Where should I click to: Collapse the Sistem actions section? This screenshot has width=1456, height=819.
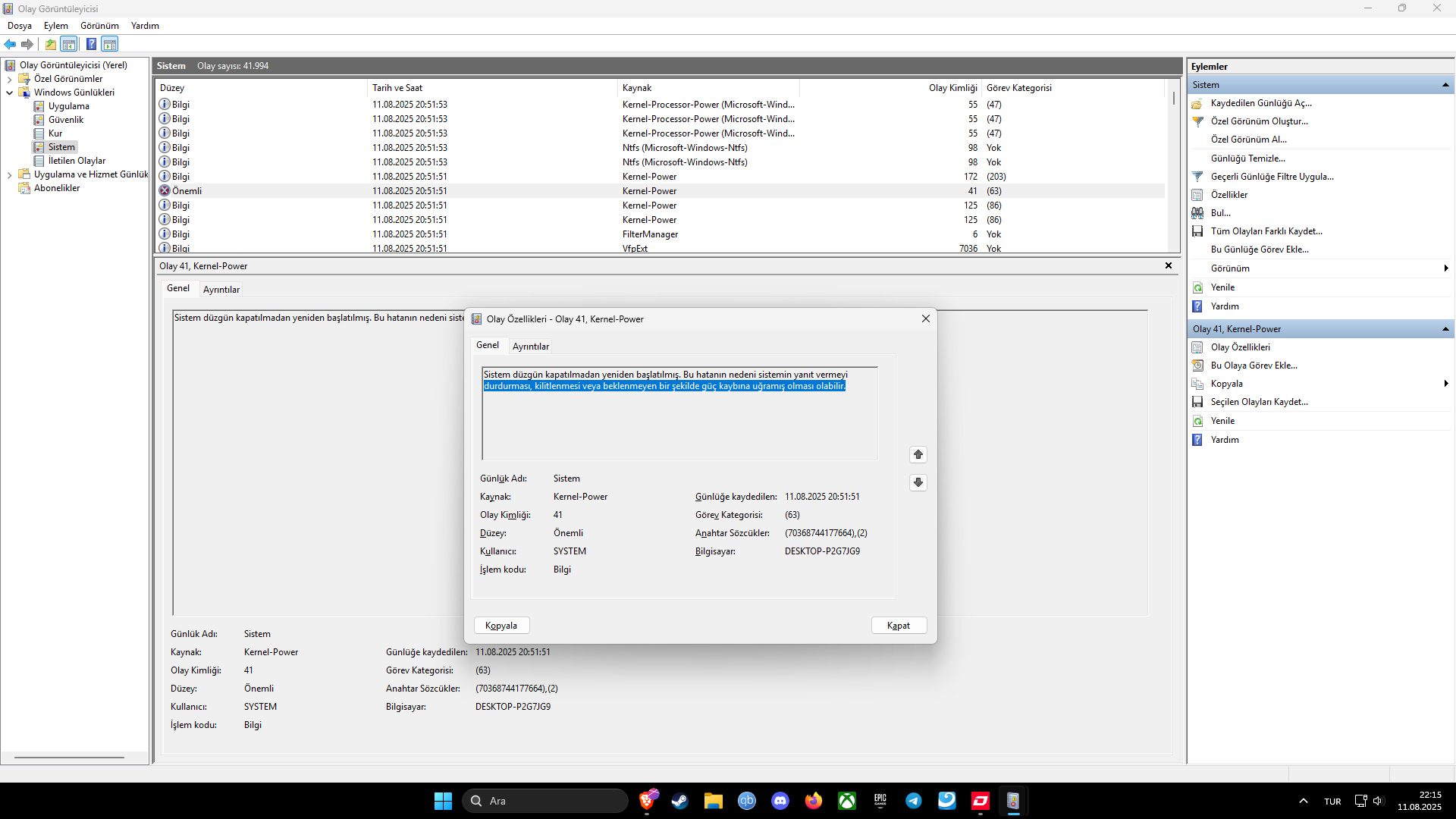pyautogui.click(x=1445, y=85)
